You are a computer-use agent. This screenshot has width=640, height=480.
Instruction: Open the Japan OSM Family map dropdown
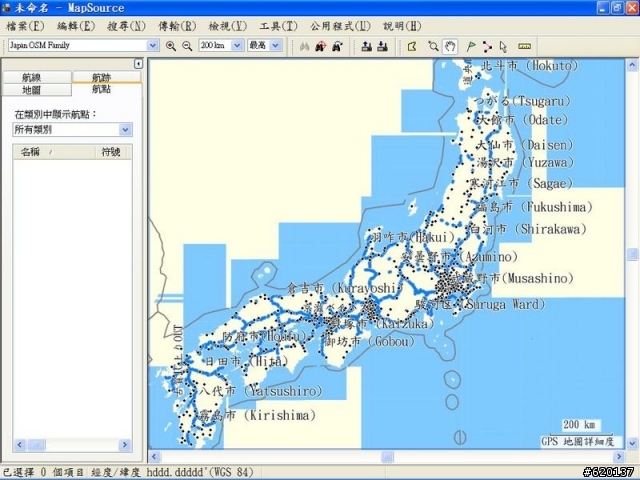pos(153,46)
